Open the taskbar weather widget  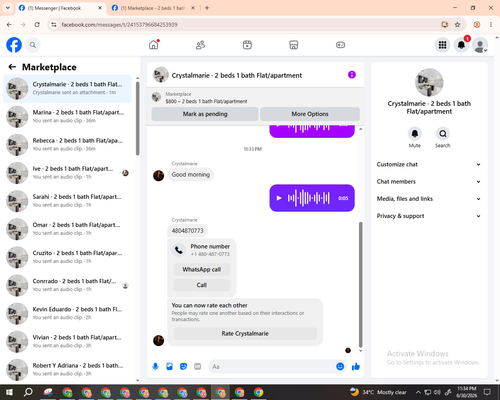tap(378, 392)
